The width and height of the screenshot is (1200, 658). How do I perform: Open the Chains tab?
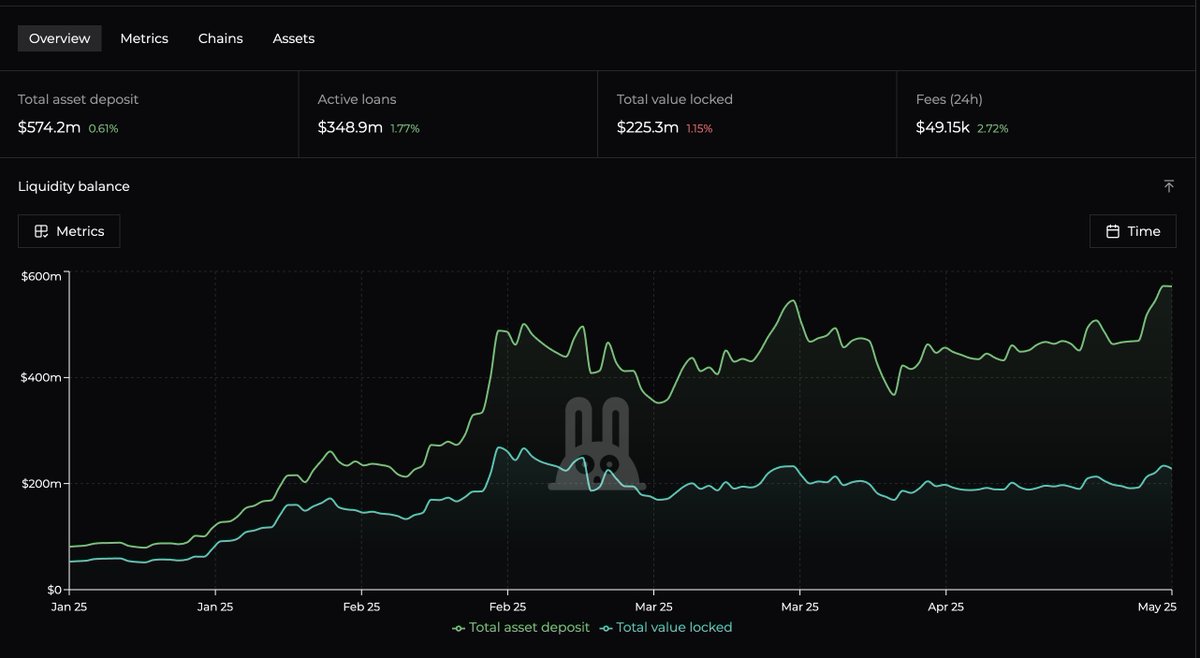tap(221, 39)
